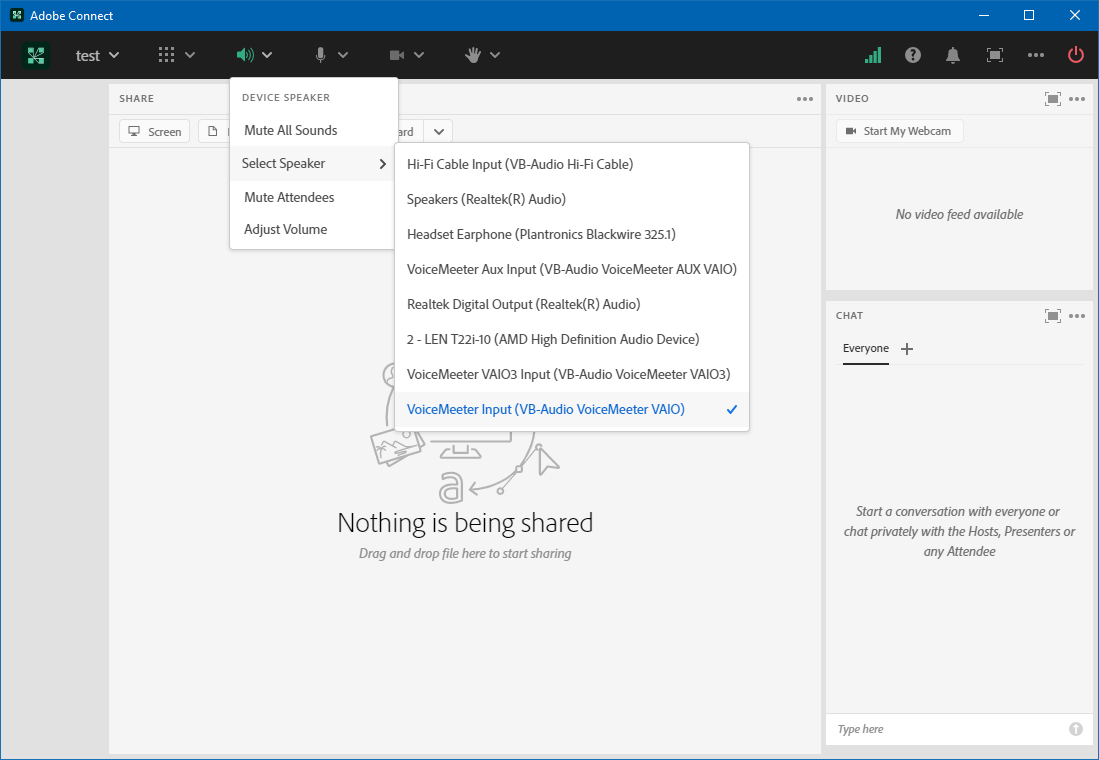This screenshot has height=760, width=1099.
Task: Maximize the Chat pod
Action: pos(1053,315)
